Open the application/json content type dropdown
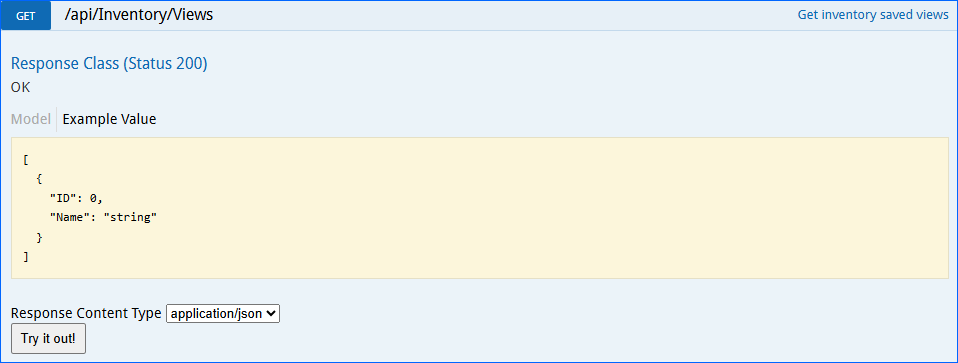The width and height of the screenshot is (958, 363). click(x=223, y=314)
